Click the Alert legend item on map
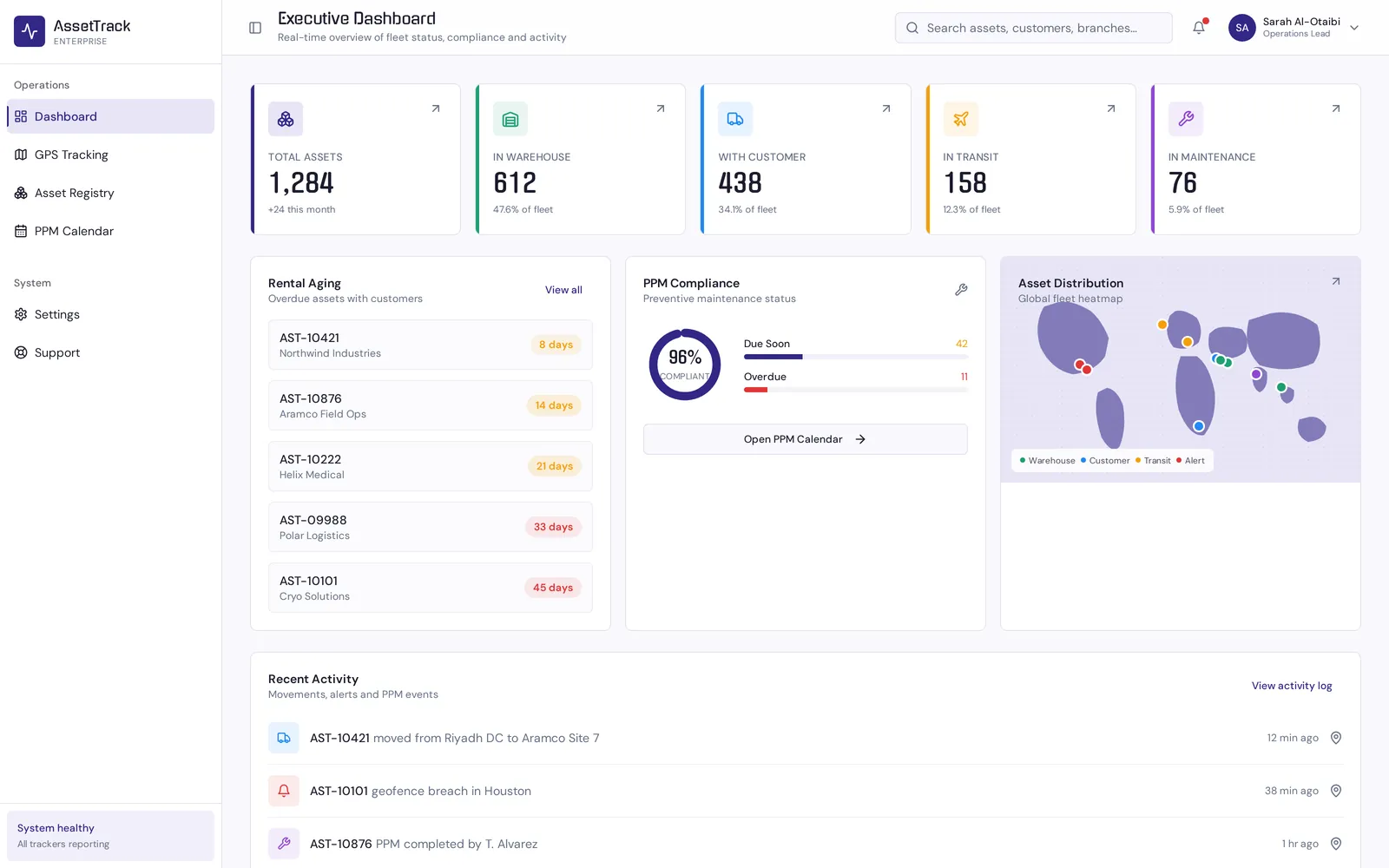 [x=1190, y=461]
